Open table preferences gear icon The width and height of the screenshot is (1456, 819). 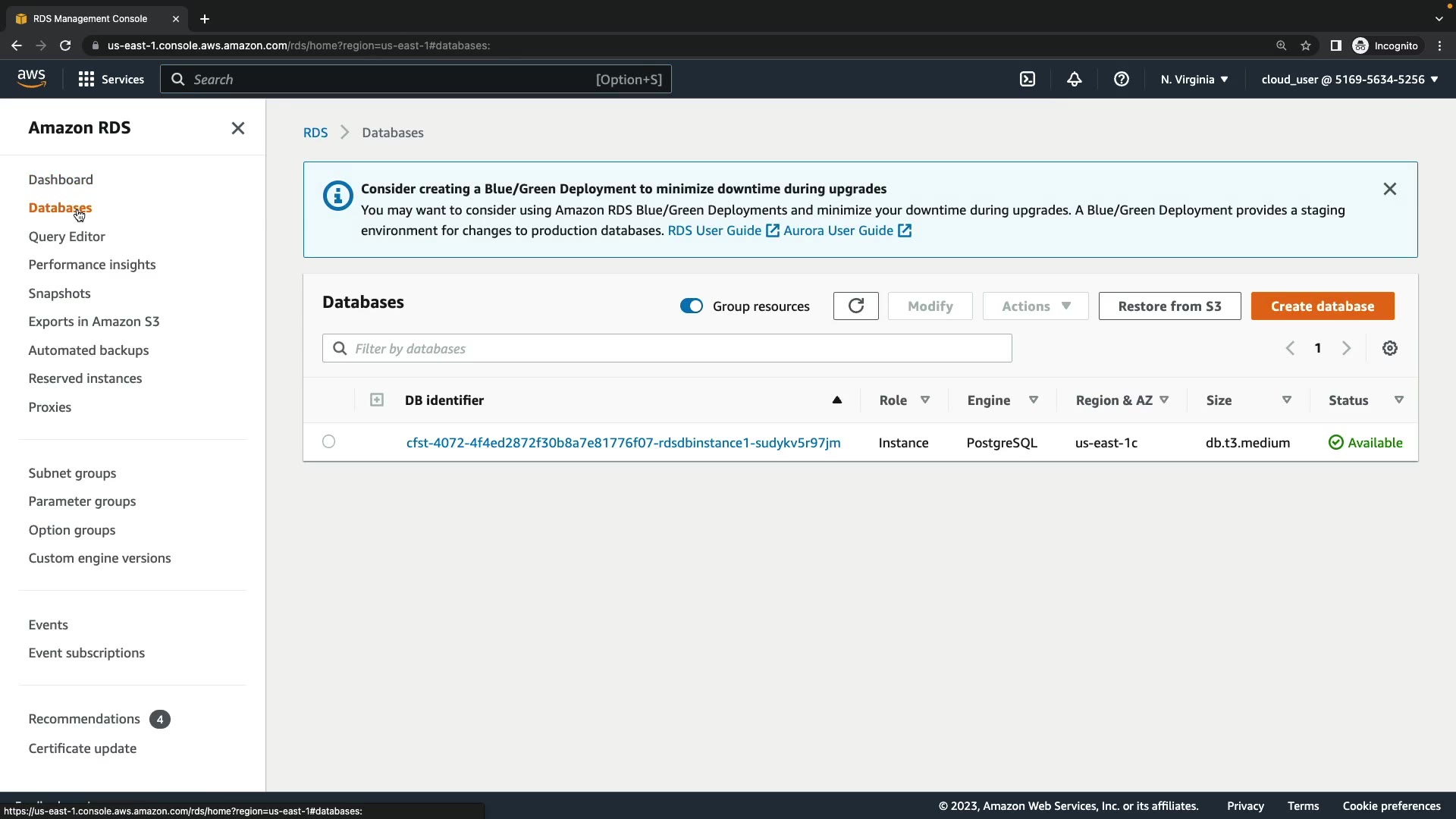pyautogui.click(x=1389, y=348)
